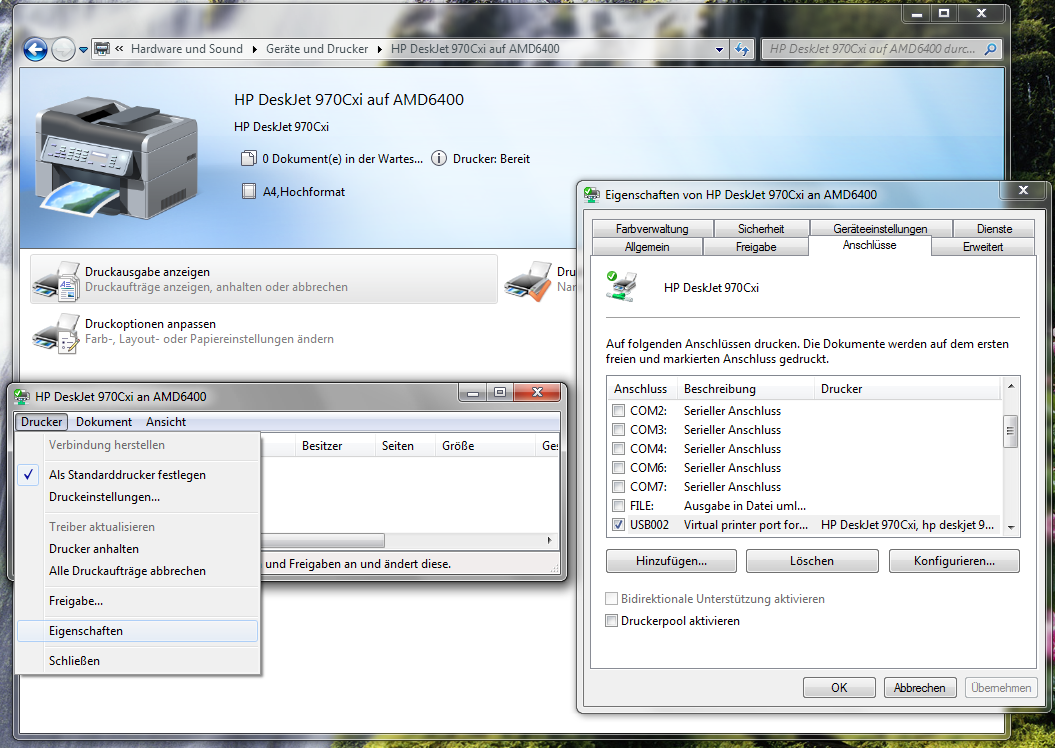Click the document queue icon

[248, 159]
